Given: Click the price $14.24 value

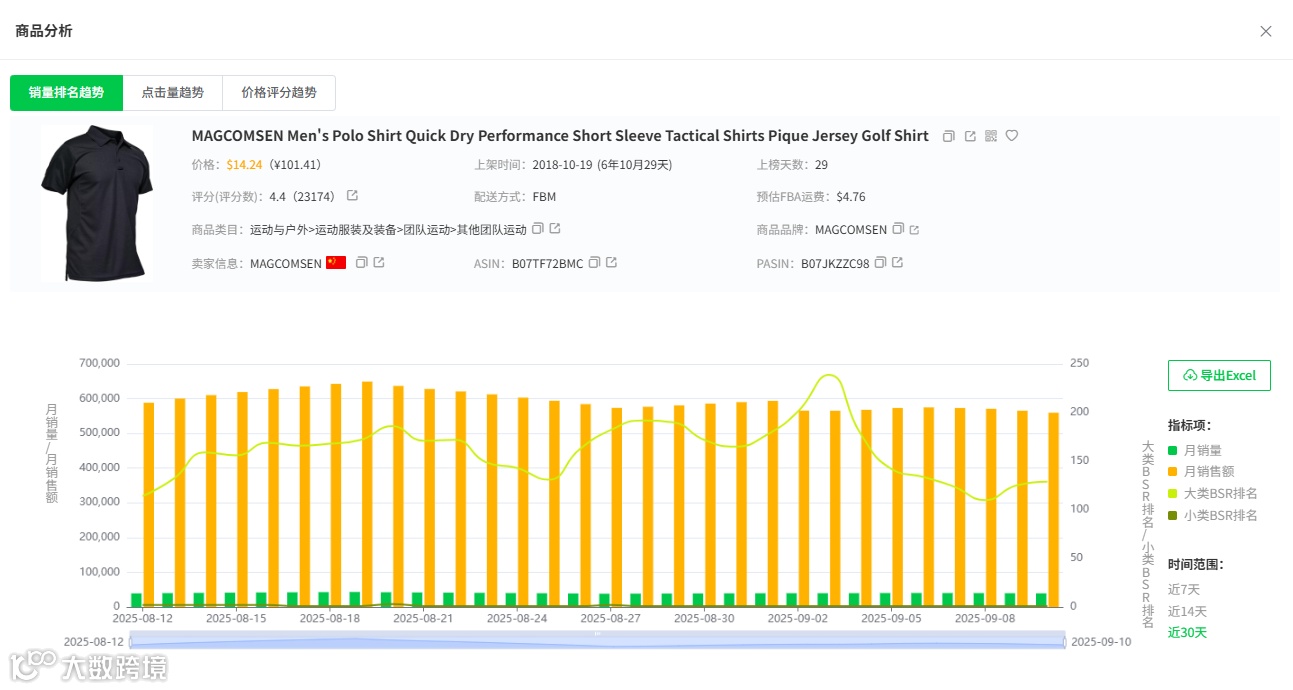Looking at the screenshot, I should (x=245, y=165).
